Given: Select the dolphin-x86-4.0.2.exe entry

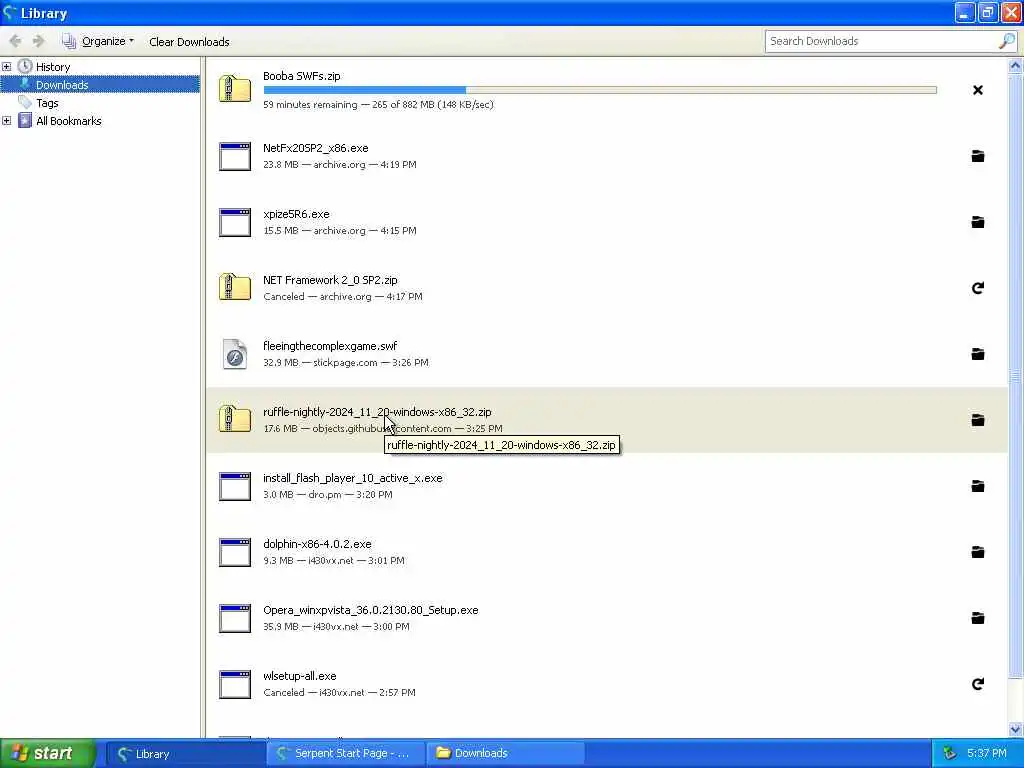Looking at the screenshot, I should pos(607,552).
